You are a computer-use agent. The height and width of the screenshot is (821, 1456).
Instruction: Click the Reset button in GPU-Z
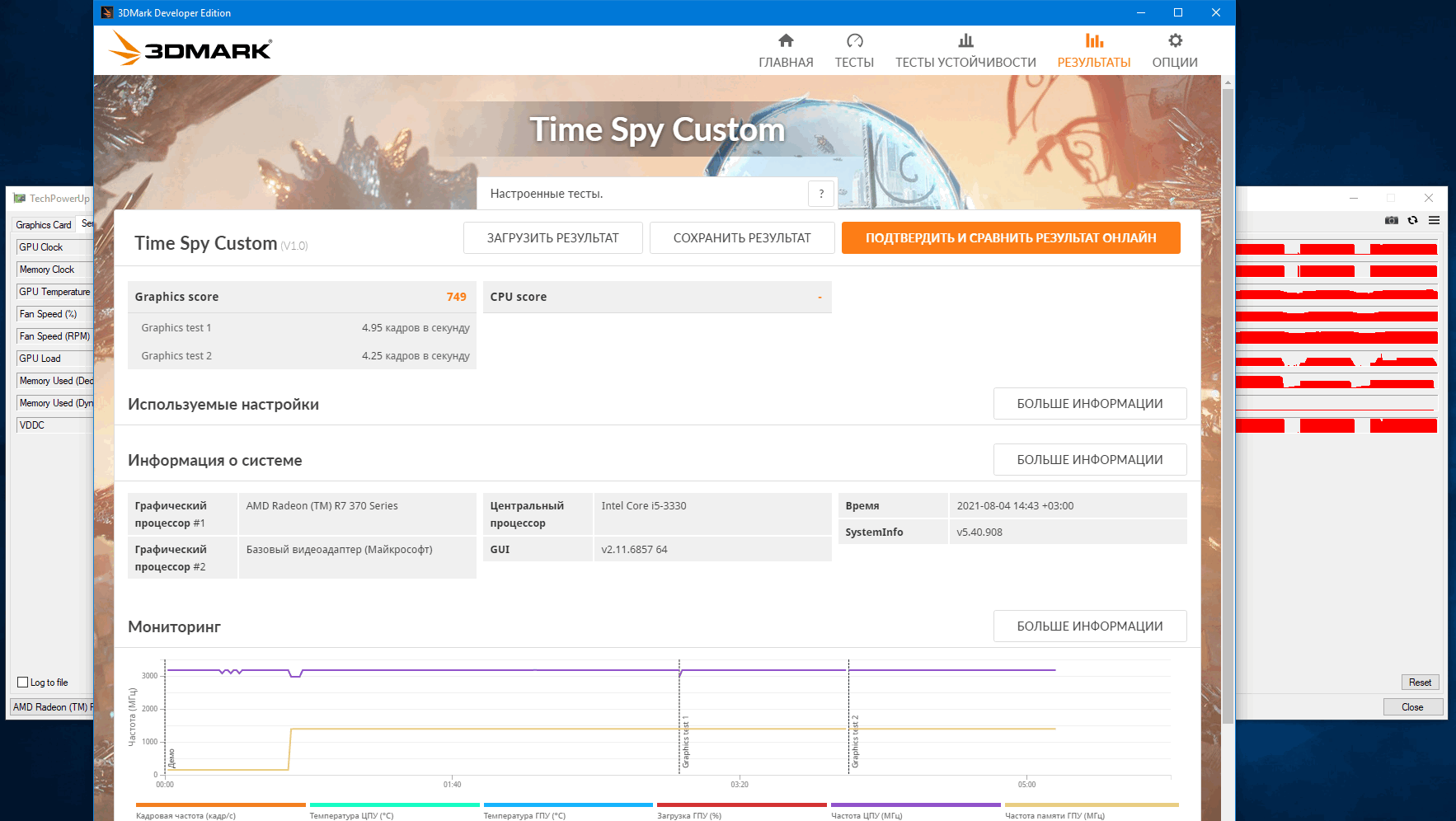tap(1420, 683)
